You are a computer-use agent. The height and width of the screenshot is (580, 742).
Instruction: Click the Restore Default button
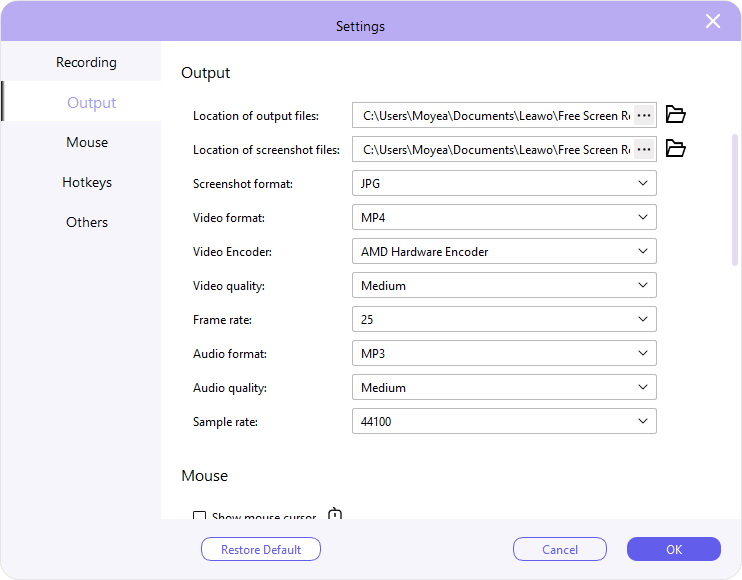coord(261,549)
